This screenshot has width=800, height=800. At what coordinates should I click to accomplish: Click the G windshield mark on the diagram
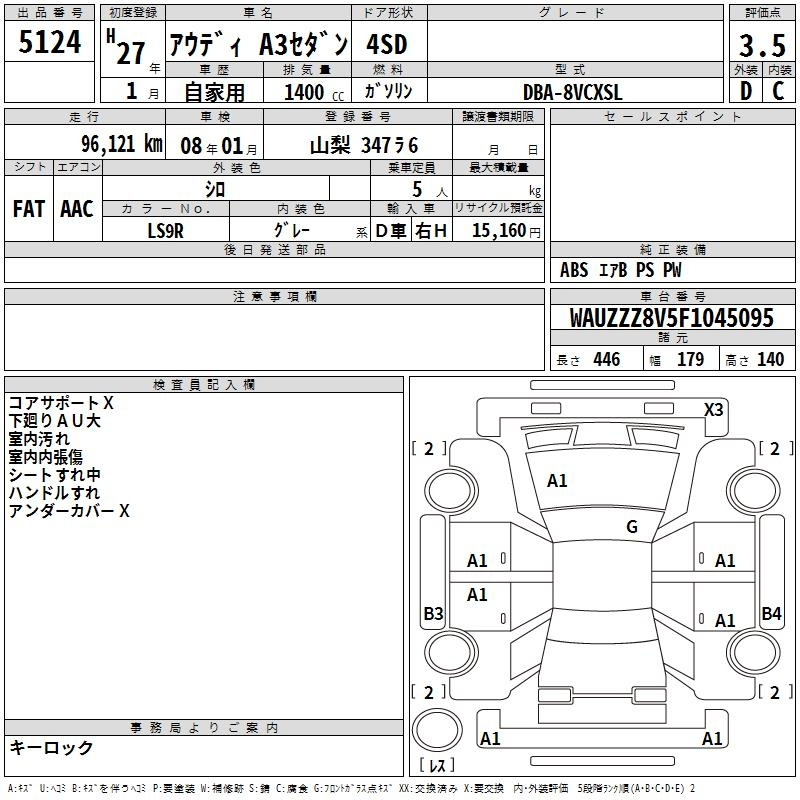[x=631, y=527]
